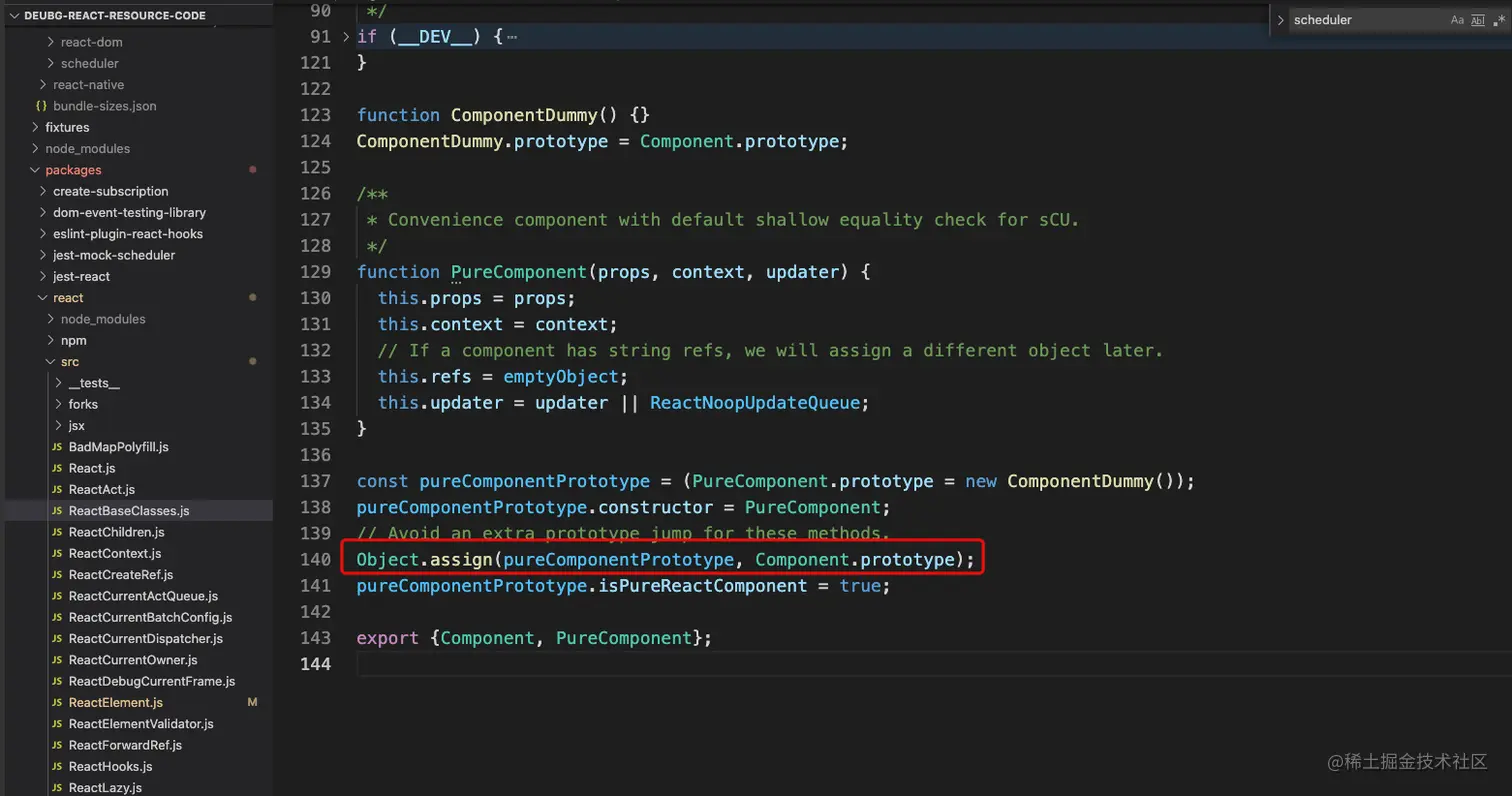Screen dimensions: 1512x796
Task: Open ReactForwardRef.js file
Action: coord(125,746)
